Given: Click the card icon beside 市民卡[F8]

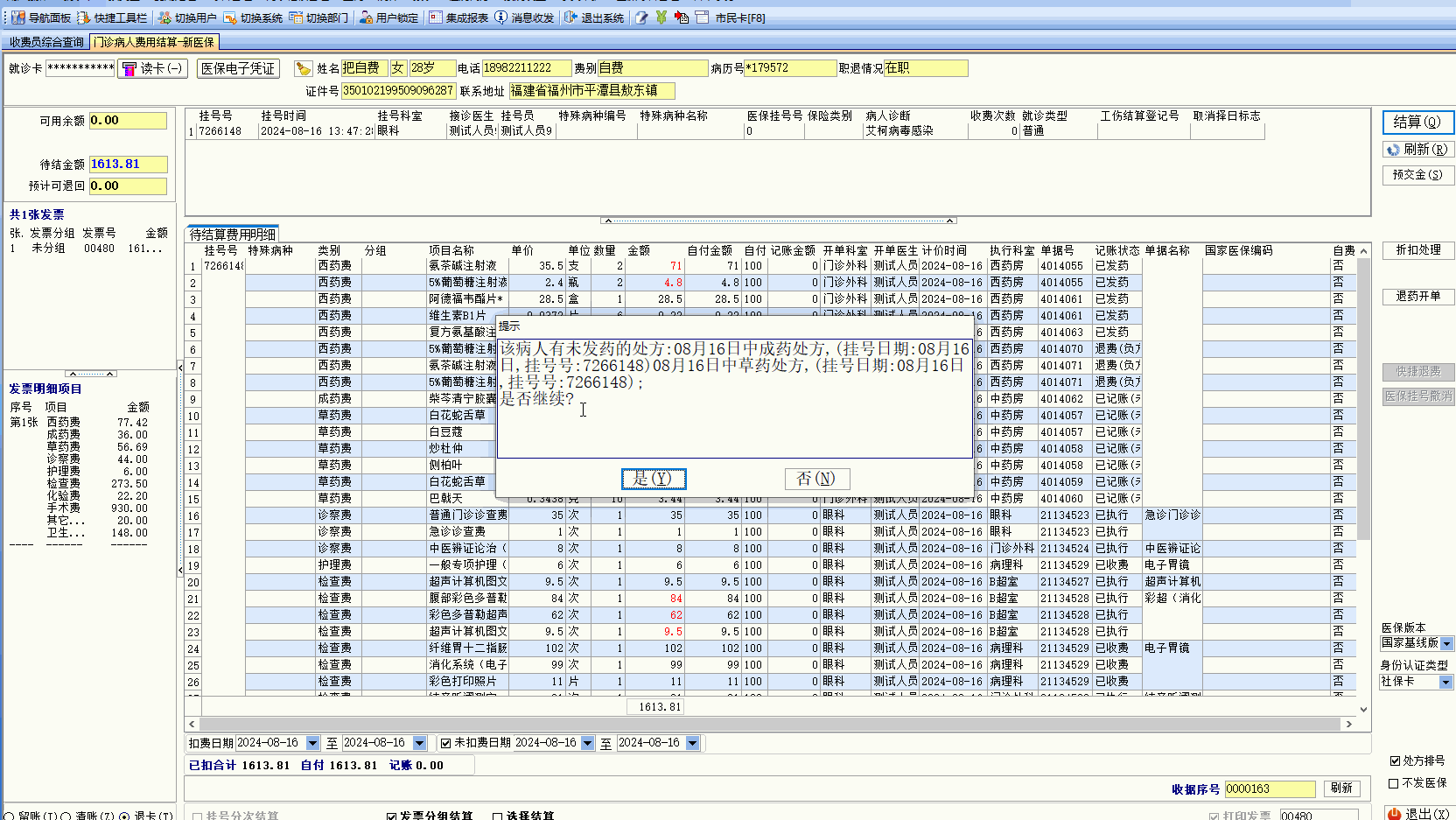Looking at the screenshot, I should coord(702,18).
